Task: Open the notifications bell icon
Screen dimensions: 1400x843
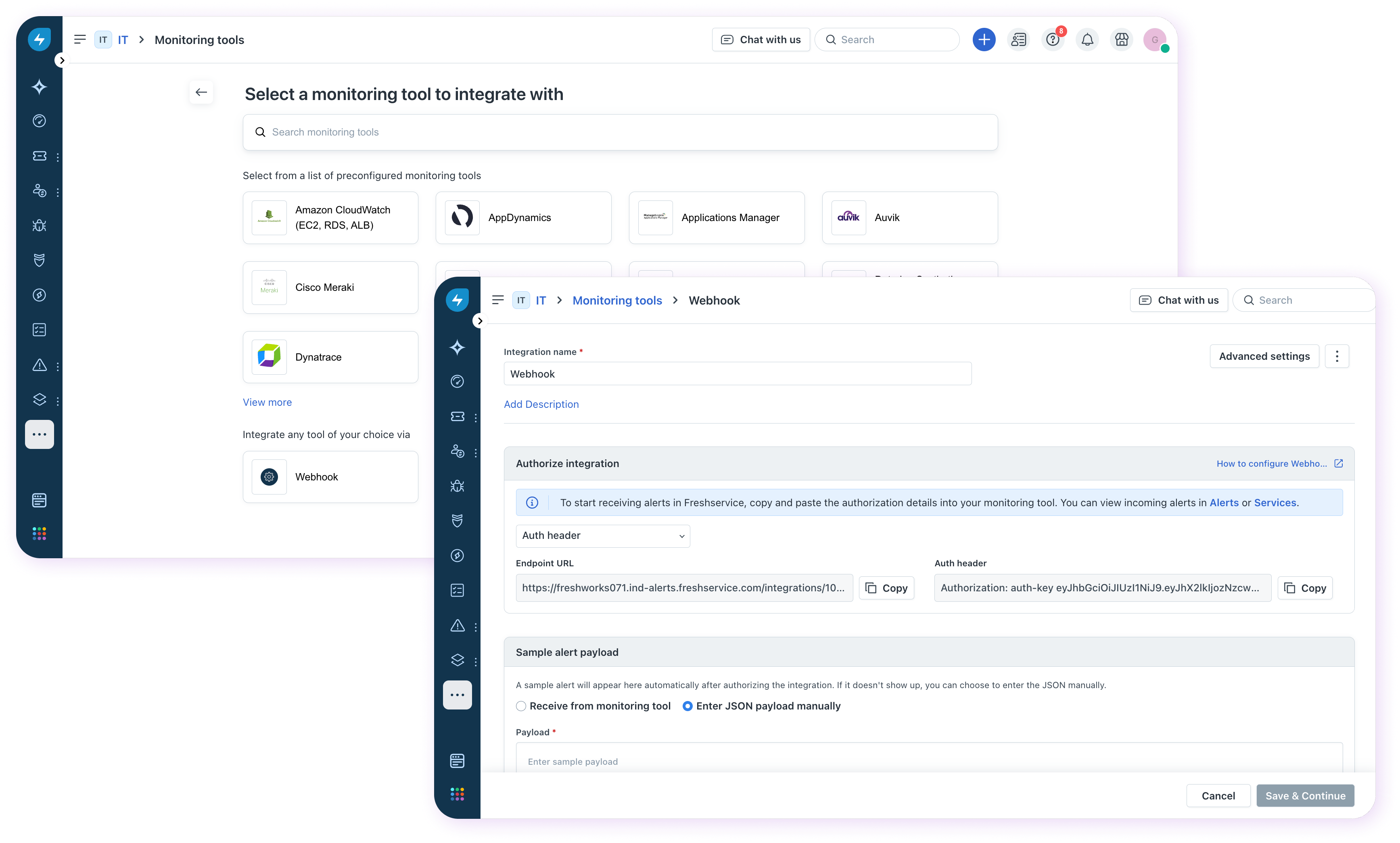Action: [x=1087, y=40]
